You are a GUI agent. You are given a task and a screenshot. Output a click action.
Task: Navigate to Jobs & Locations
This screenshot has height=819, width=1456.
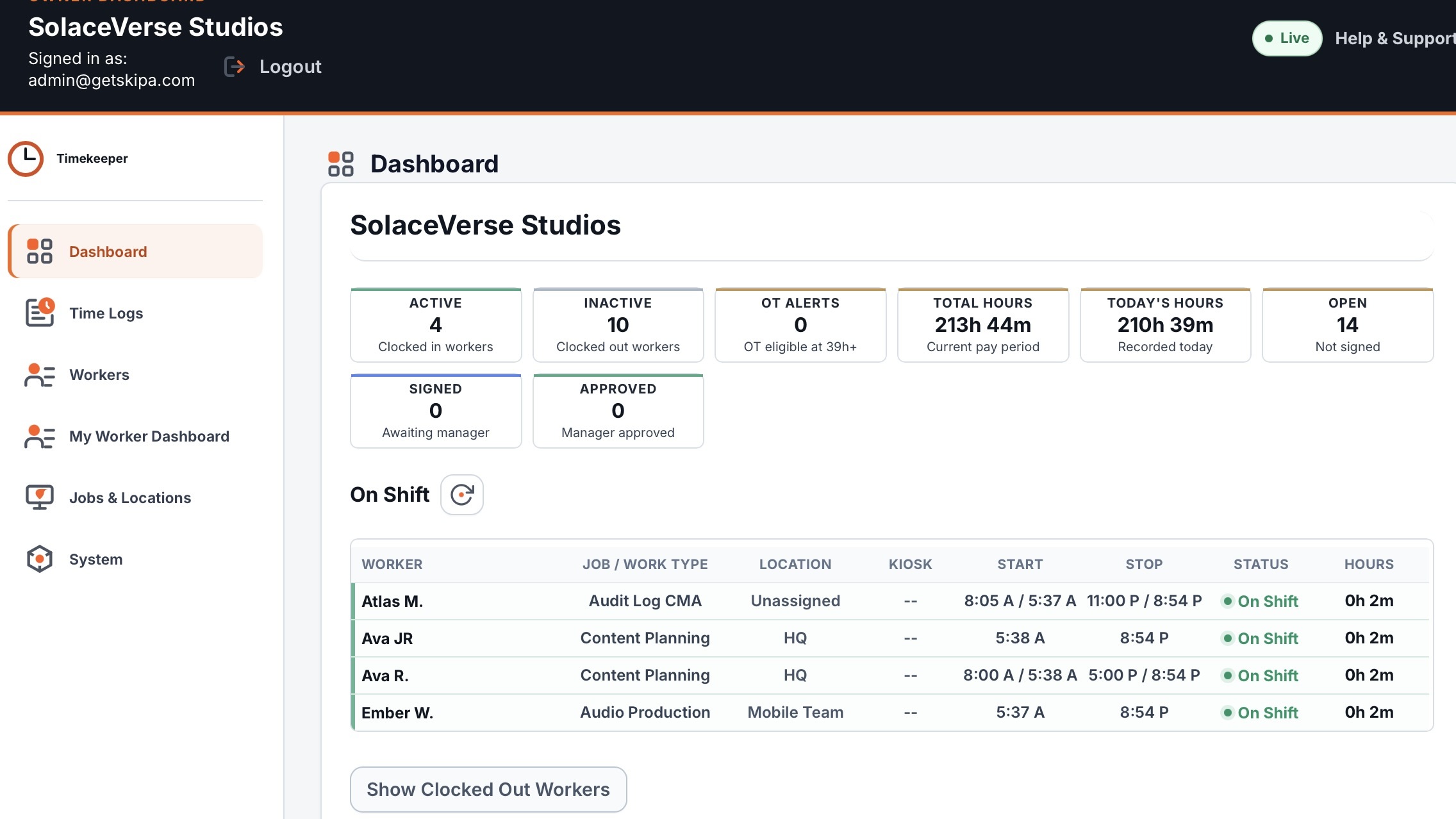coord(135,497)
